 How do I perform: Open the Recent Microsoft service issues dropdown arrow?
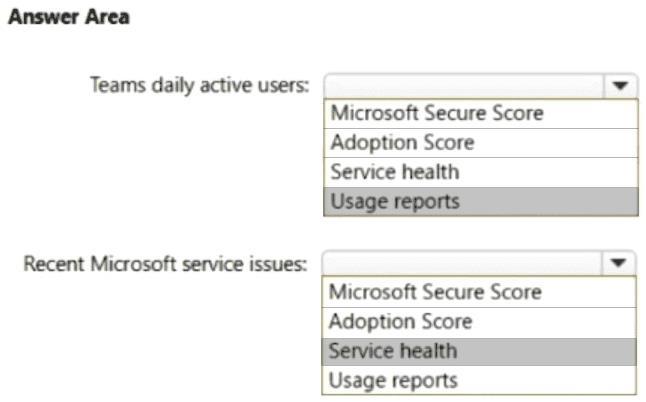(618, 263)
